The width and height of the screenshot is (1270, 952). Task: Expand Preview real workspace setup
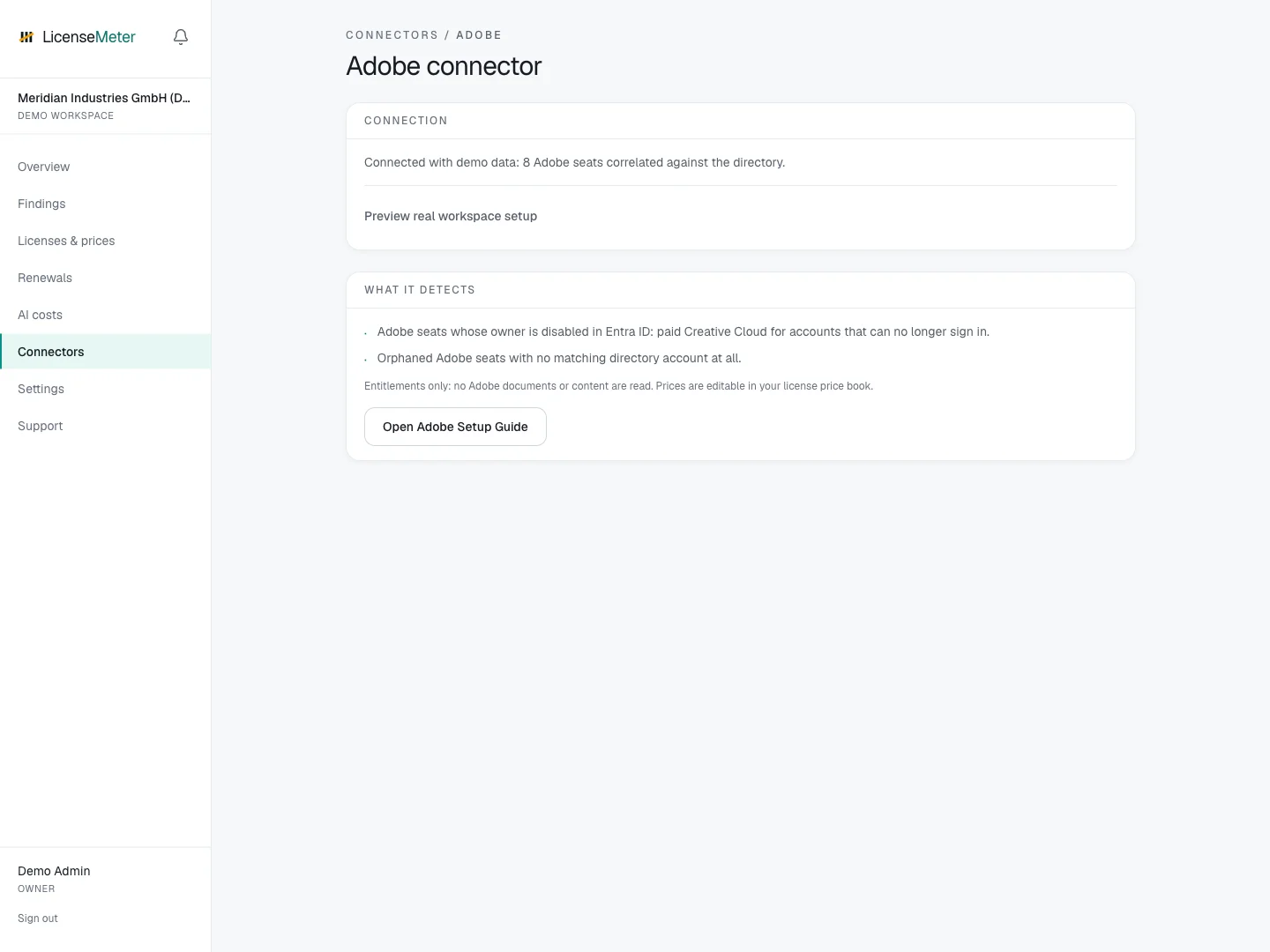tap(451, 216)
